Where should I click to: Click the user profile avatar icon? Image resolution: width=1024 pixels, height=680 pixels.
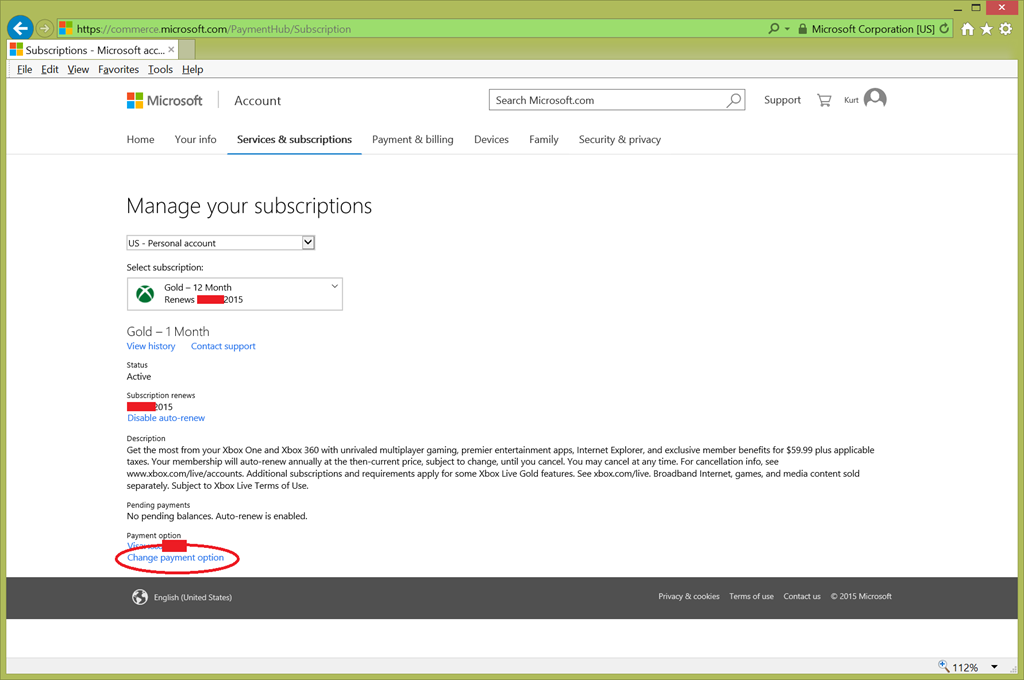(875, 99)
